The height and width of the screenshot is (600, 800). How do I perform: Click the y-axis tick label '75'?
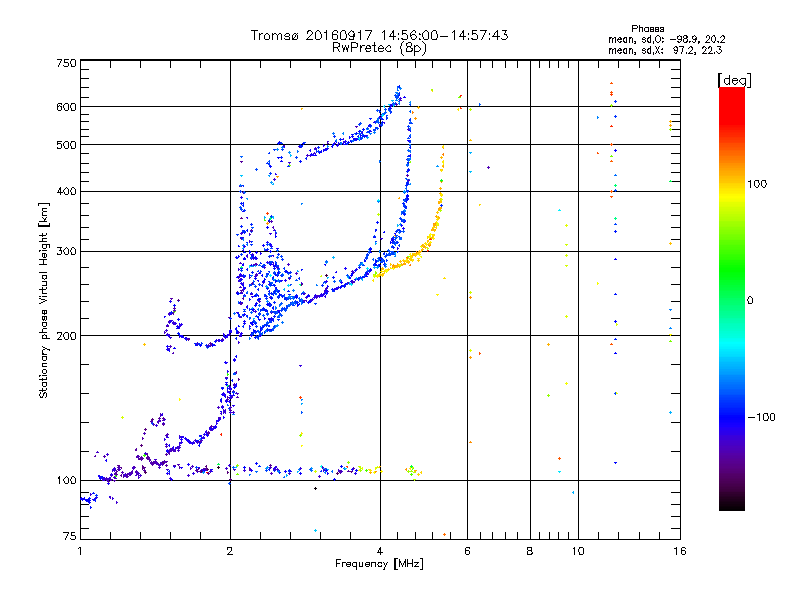(70, 536)
